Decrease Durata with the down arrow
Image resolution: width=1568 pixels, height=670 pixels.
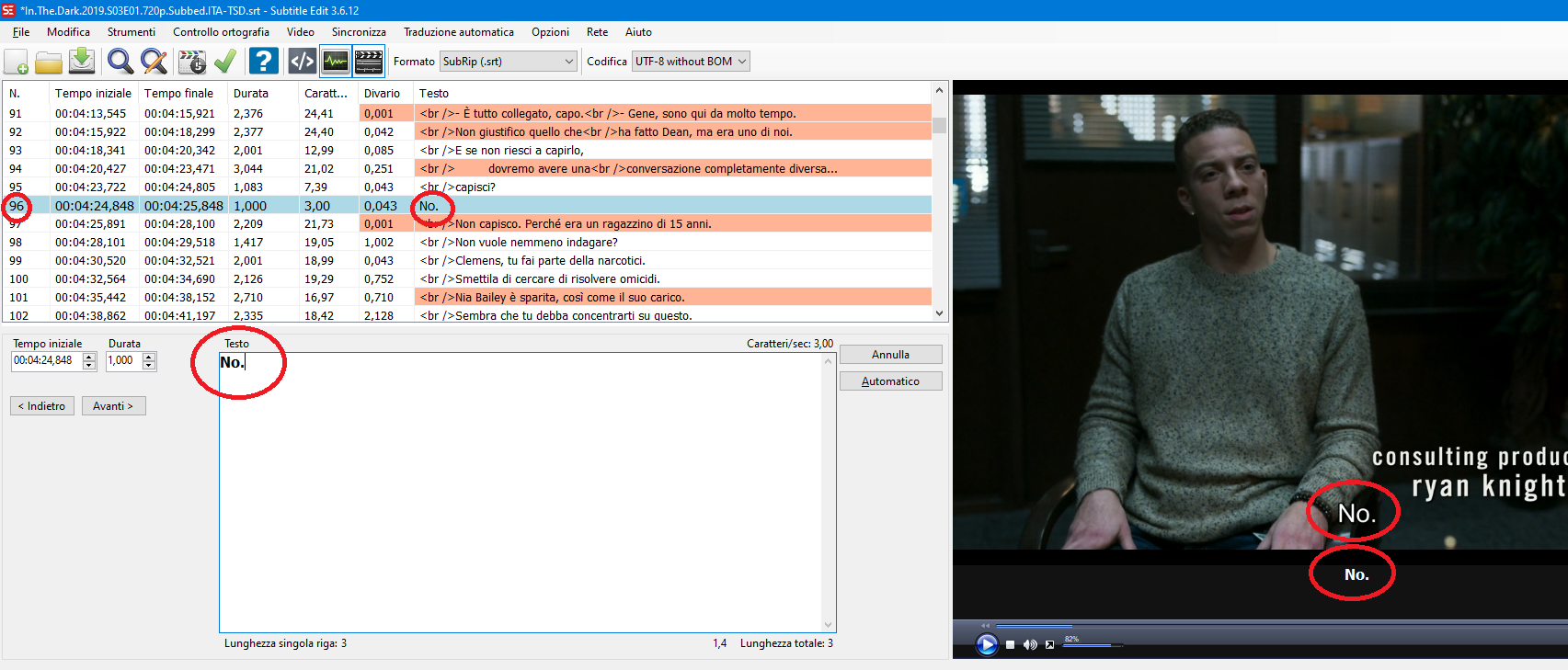click(149, 366)
